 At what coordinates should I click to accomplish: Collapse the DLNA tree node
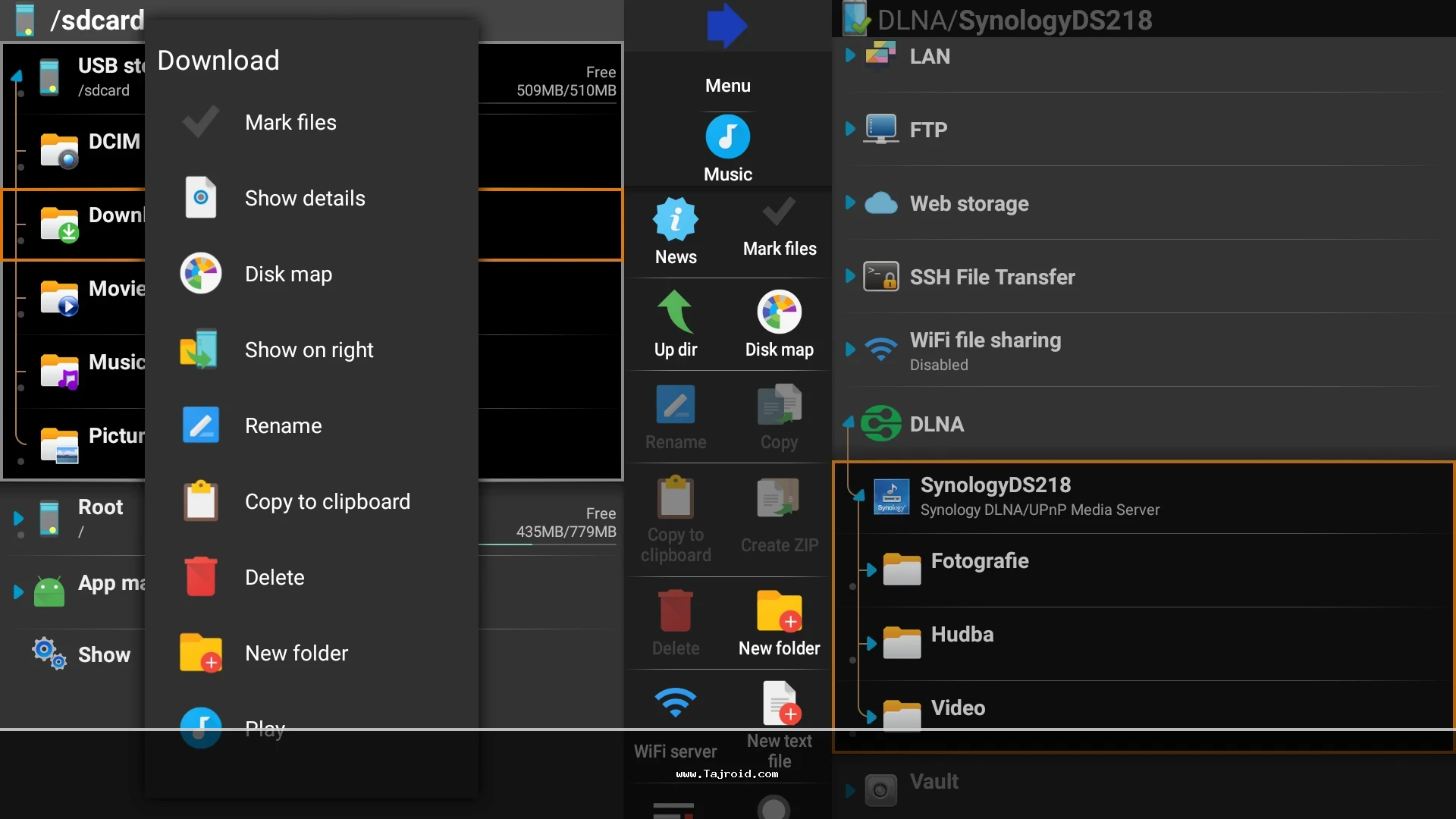[x=849, y=422]
